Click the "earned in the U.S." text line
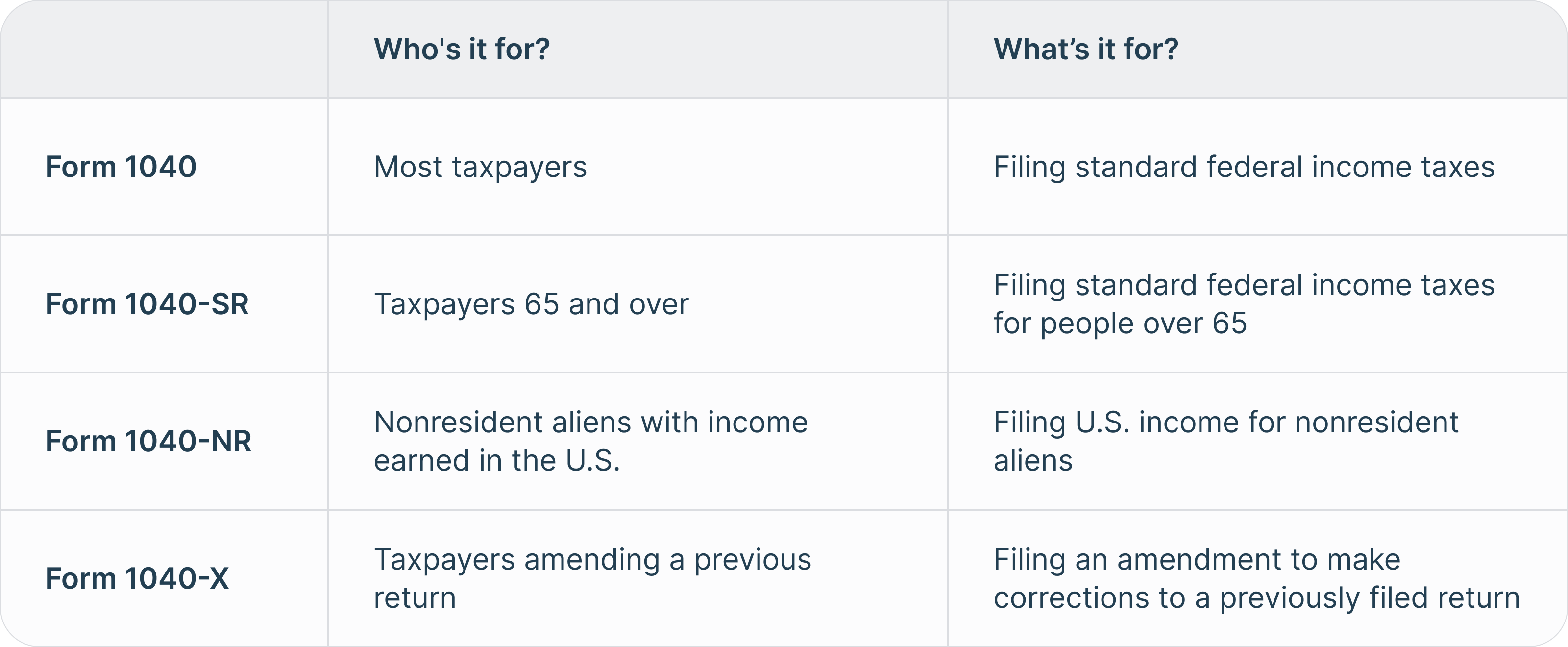Image resolution: width=1568 pixels, height=647 pixels. 497,460
